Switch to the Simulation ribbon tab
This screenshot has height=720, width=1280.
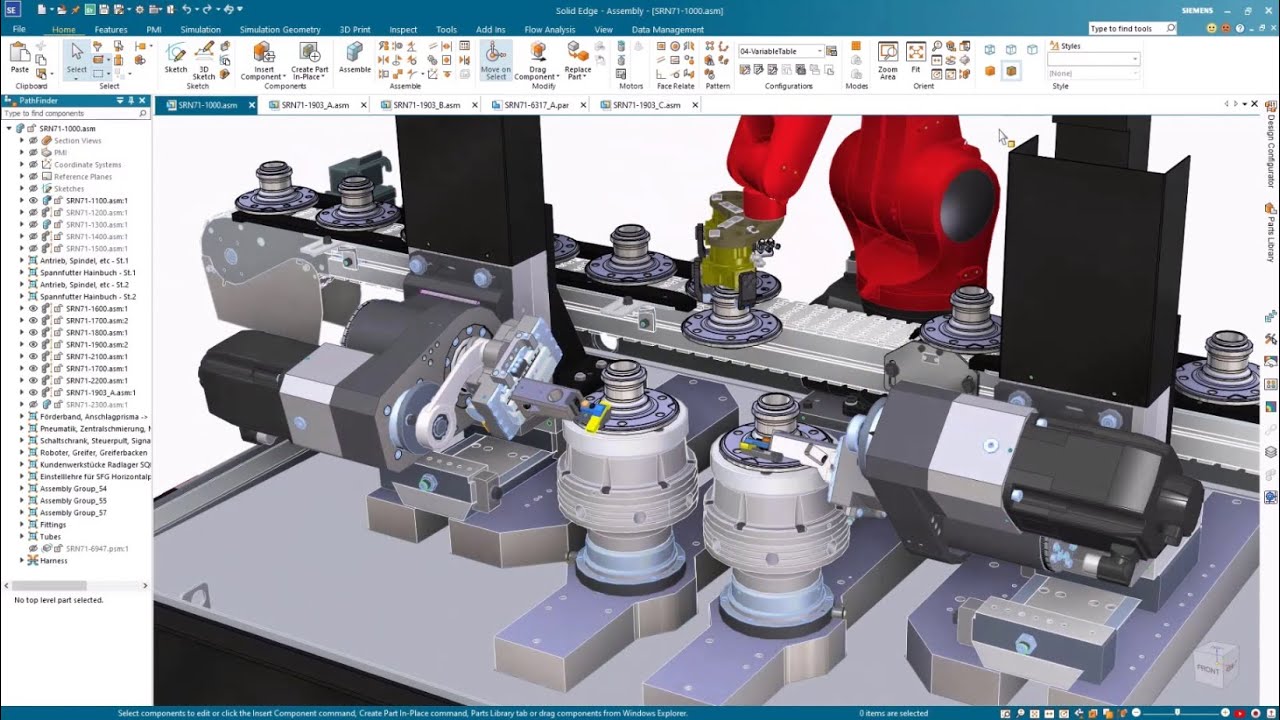click(200, 30)
